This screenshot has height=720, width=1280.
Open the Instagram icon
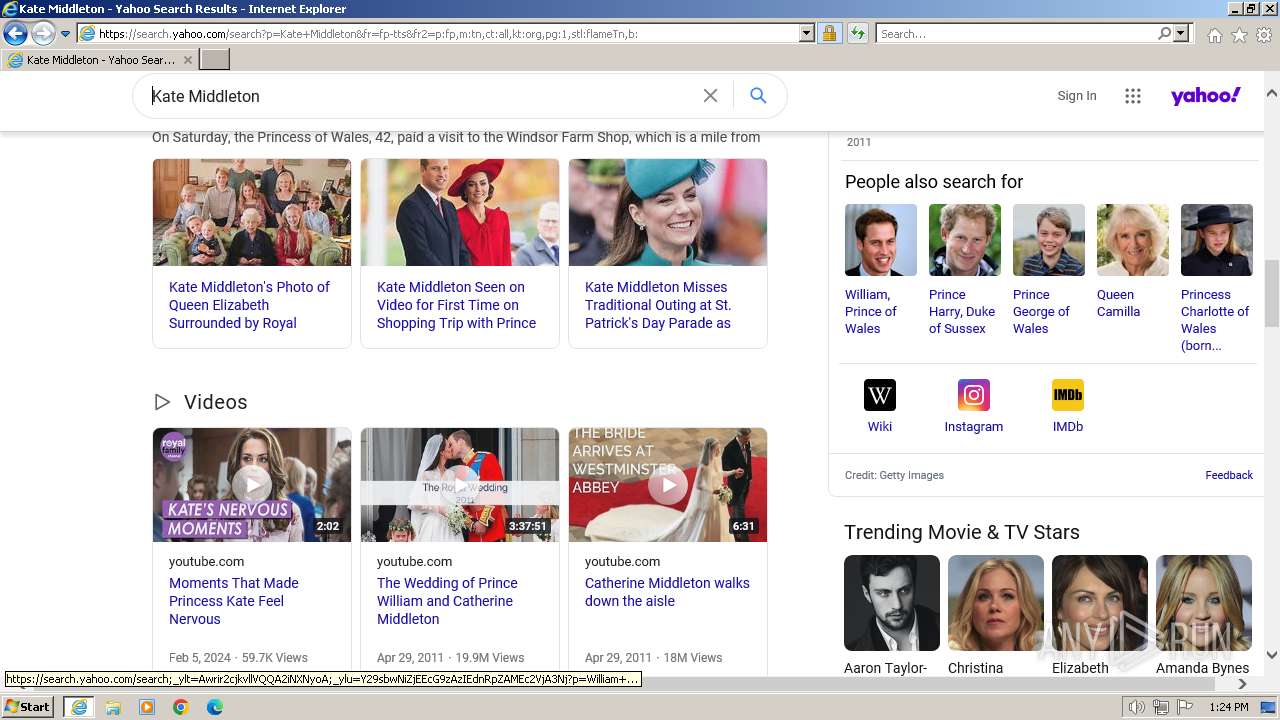click(x=974, y=395)
